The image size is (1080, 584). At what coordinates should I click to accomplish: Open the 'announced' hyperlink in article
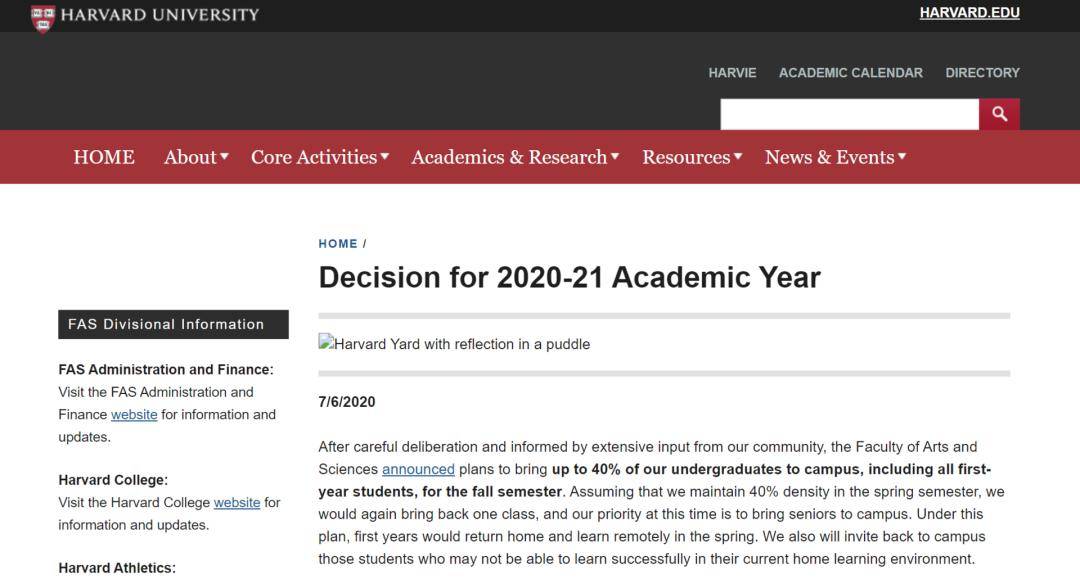tap(418, 469)
